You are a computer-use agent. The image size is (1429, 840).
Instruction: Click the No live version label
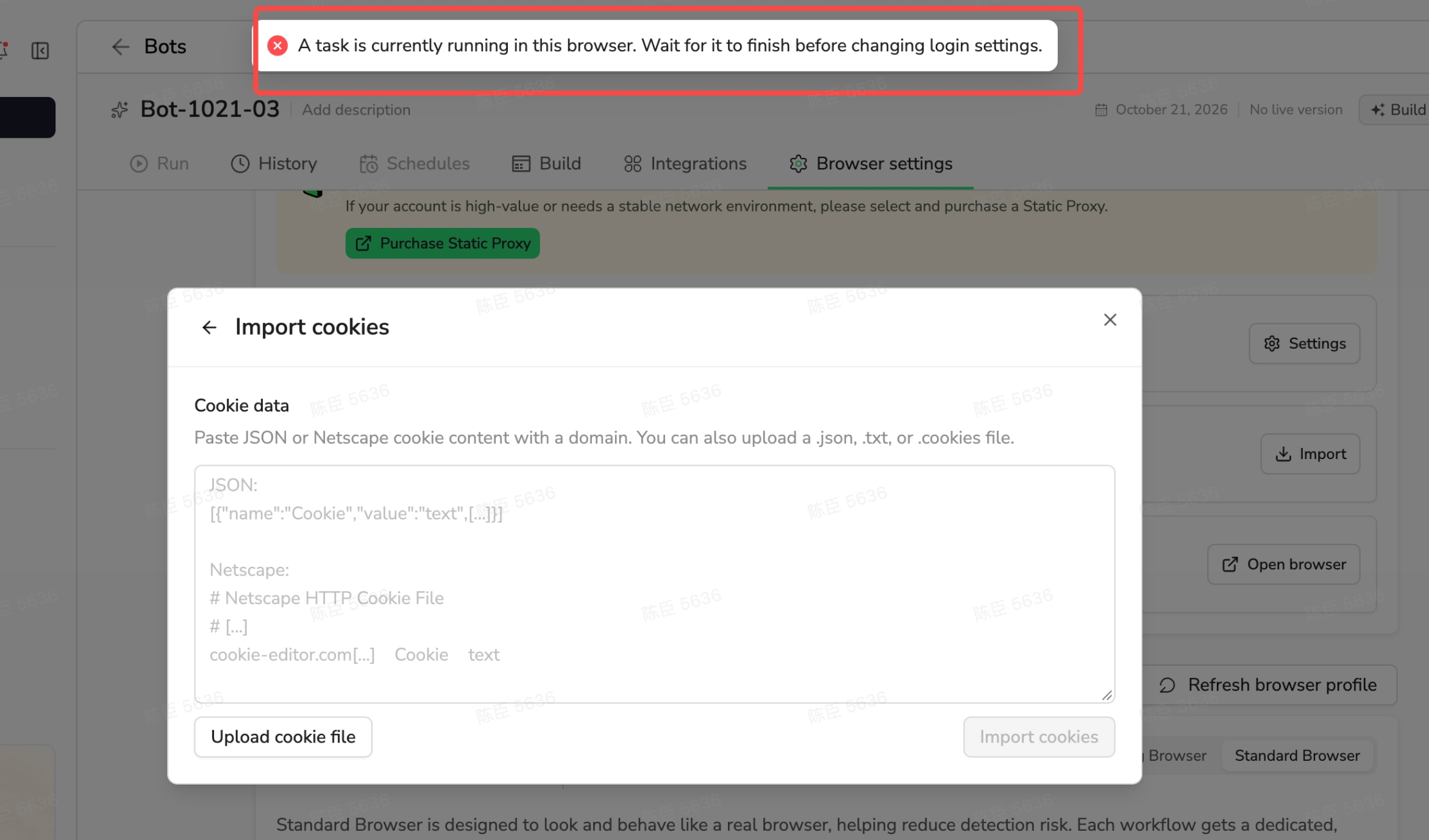[x=1296, y=110]
